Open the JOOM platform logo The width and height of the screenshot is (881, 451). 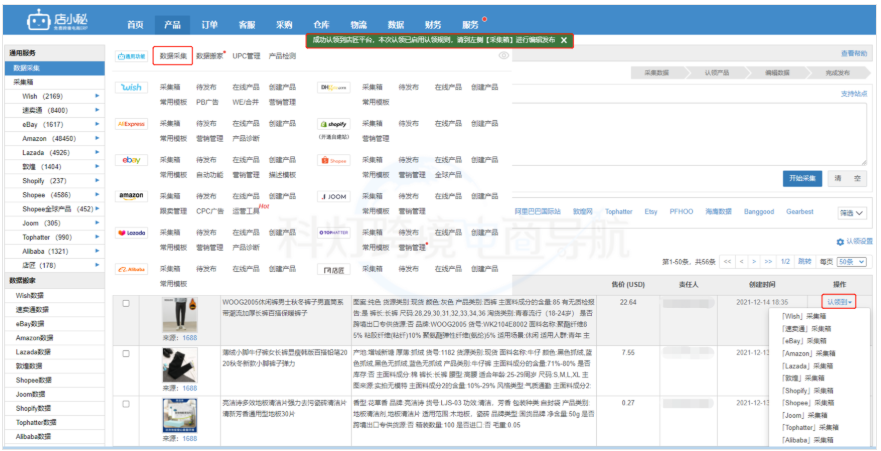coord(334,197)
